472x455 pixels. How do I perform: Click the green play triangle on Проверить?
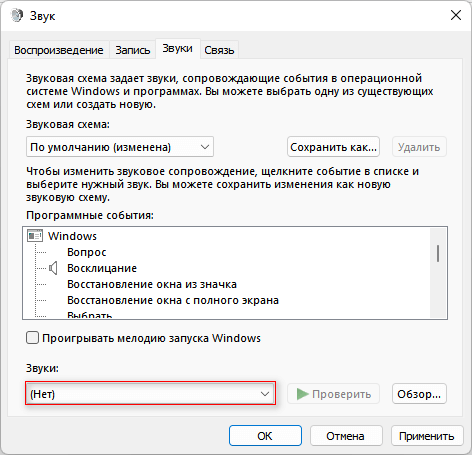tap(303, 394)
